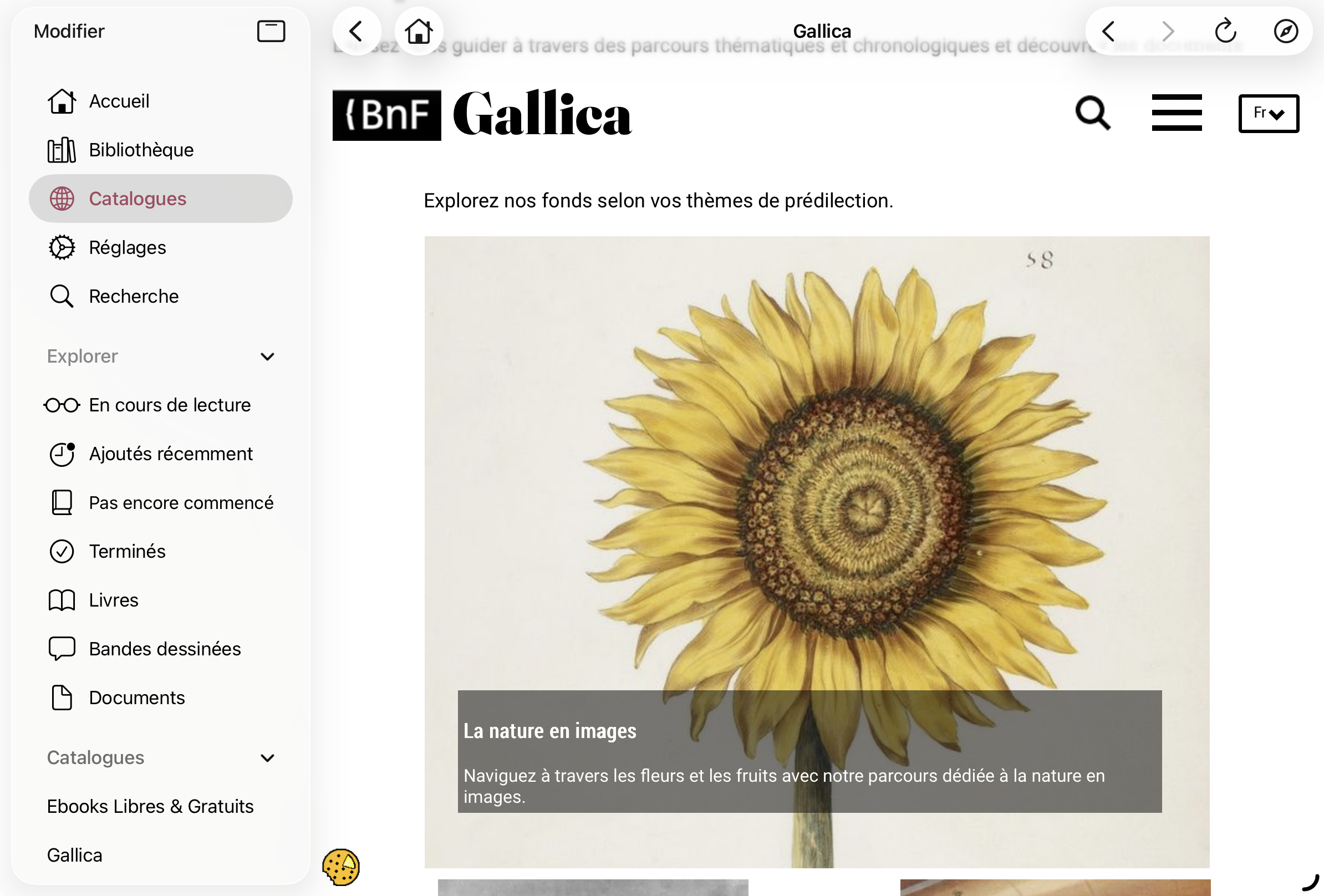Open the sunflower nature thumbnail
The width and height of the screenshot is (1324, 896).
(x=817, y=551)
